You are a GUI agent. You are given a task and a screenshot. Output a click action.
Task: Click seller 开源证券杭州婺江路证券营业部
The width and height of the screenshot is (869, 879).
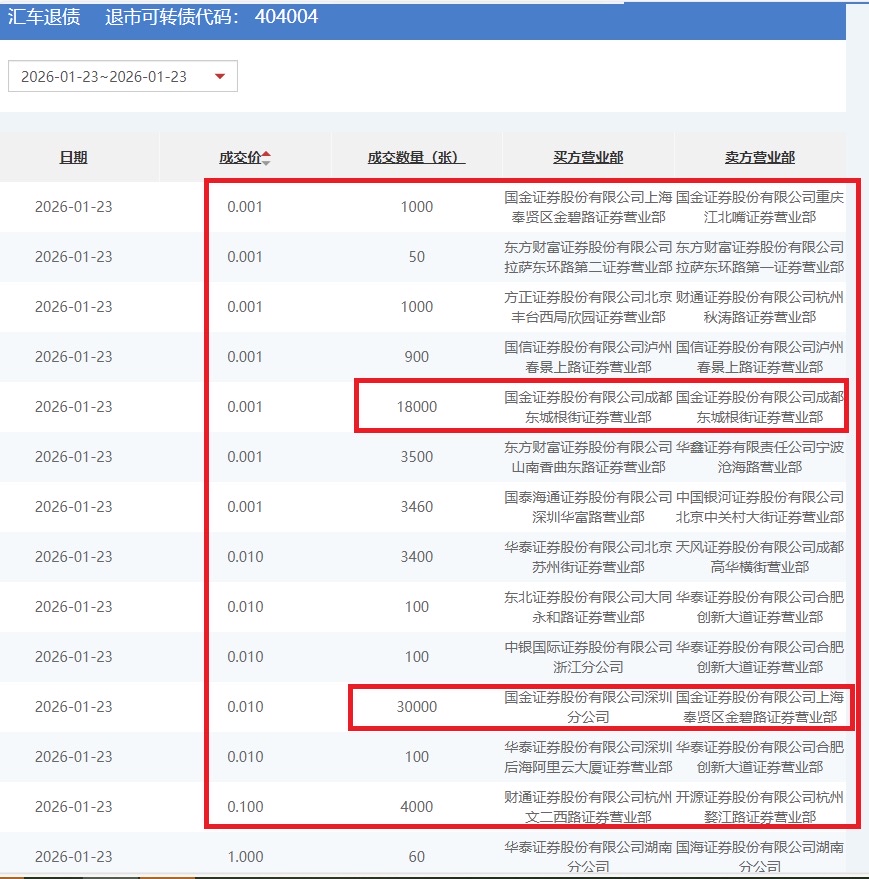760,806
